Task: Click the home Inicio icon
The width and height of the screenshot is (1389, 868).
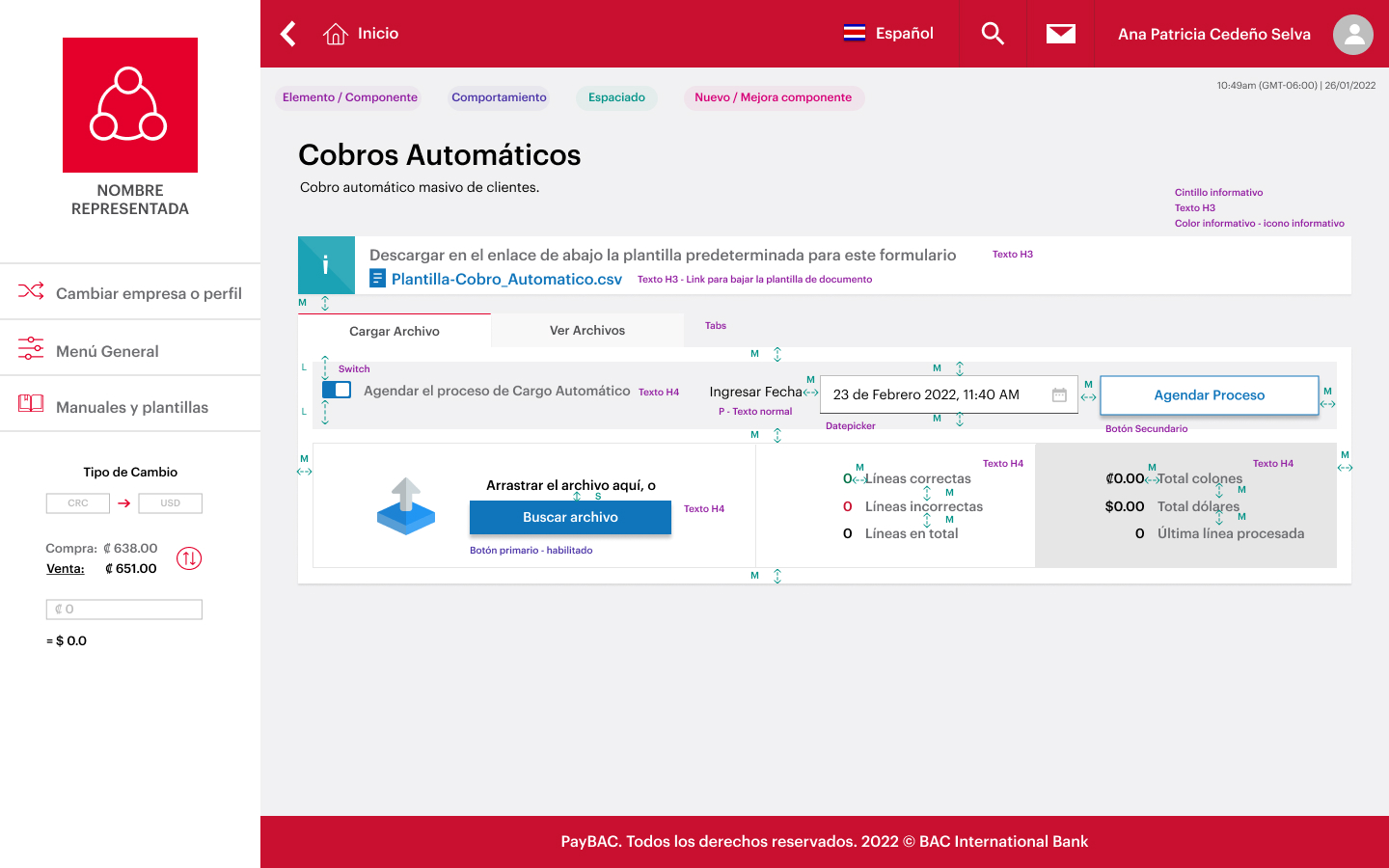Action: click(335, 32)
